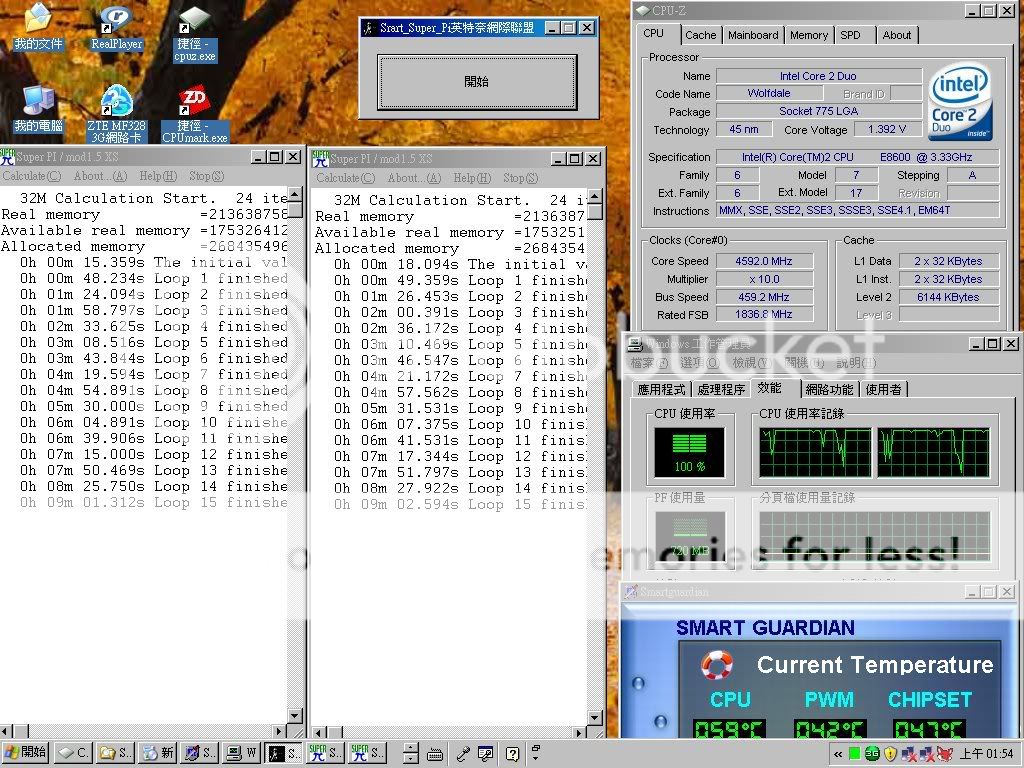Switch to the Memory tab in CPU-Z
Viewport: 1024px width, 768px height.
tap(808, 35)
